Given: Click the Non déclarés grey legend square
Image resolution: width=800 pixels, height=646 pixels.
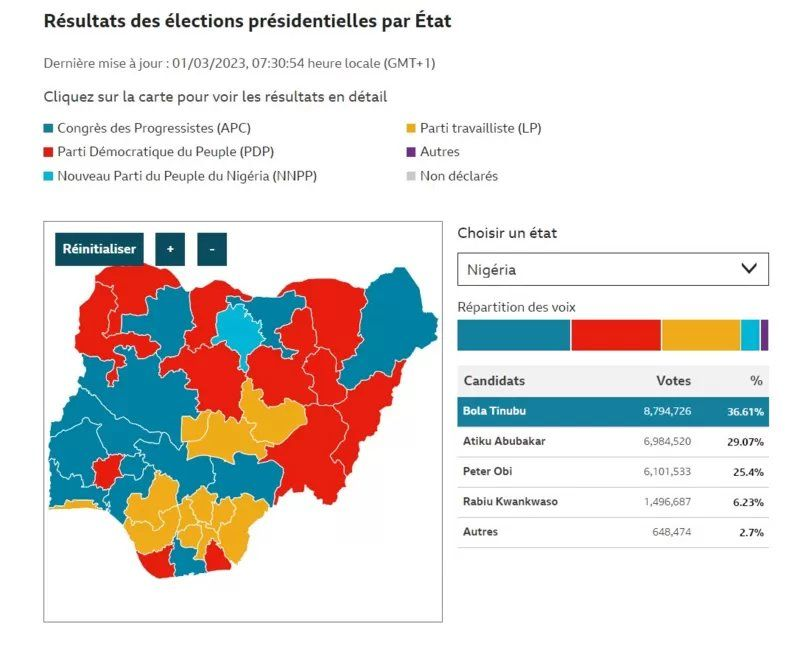Looking at the screenshot, I should (411, 176).
